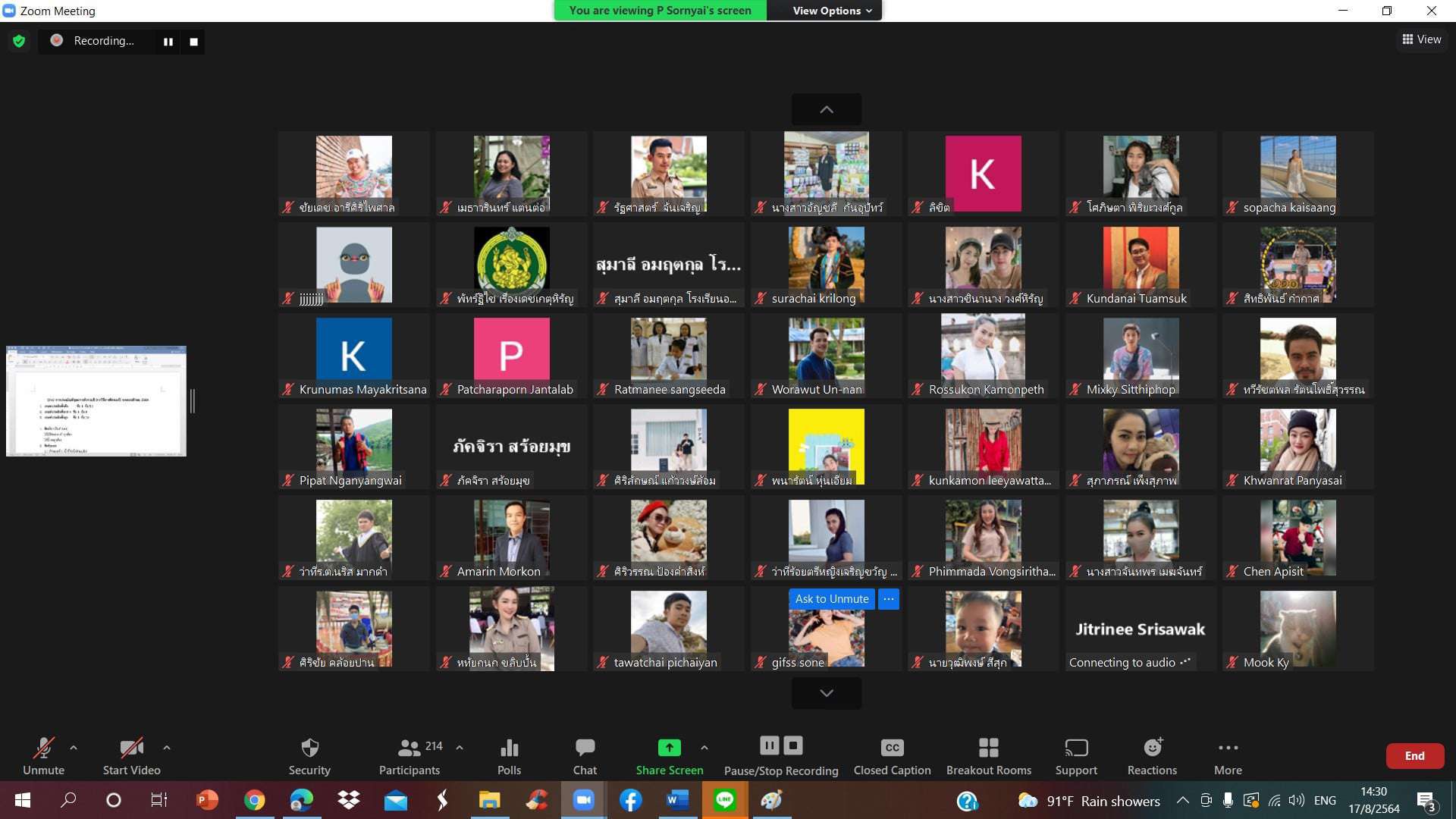The width and height of the screenshot is (1456, 819).
Task: Expand audio options arrow beside Unmute
Action: coord(74,748)
